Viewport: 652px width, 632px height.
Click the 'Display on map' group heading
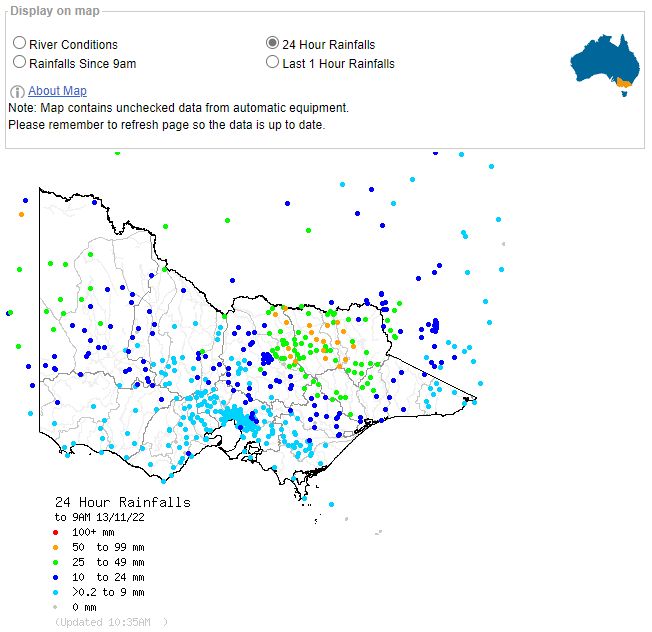click(x=55, y=11)
